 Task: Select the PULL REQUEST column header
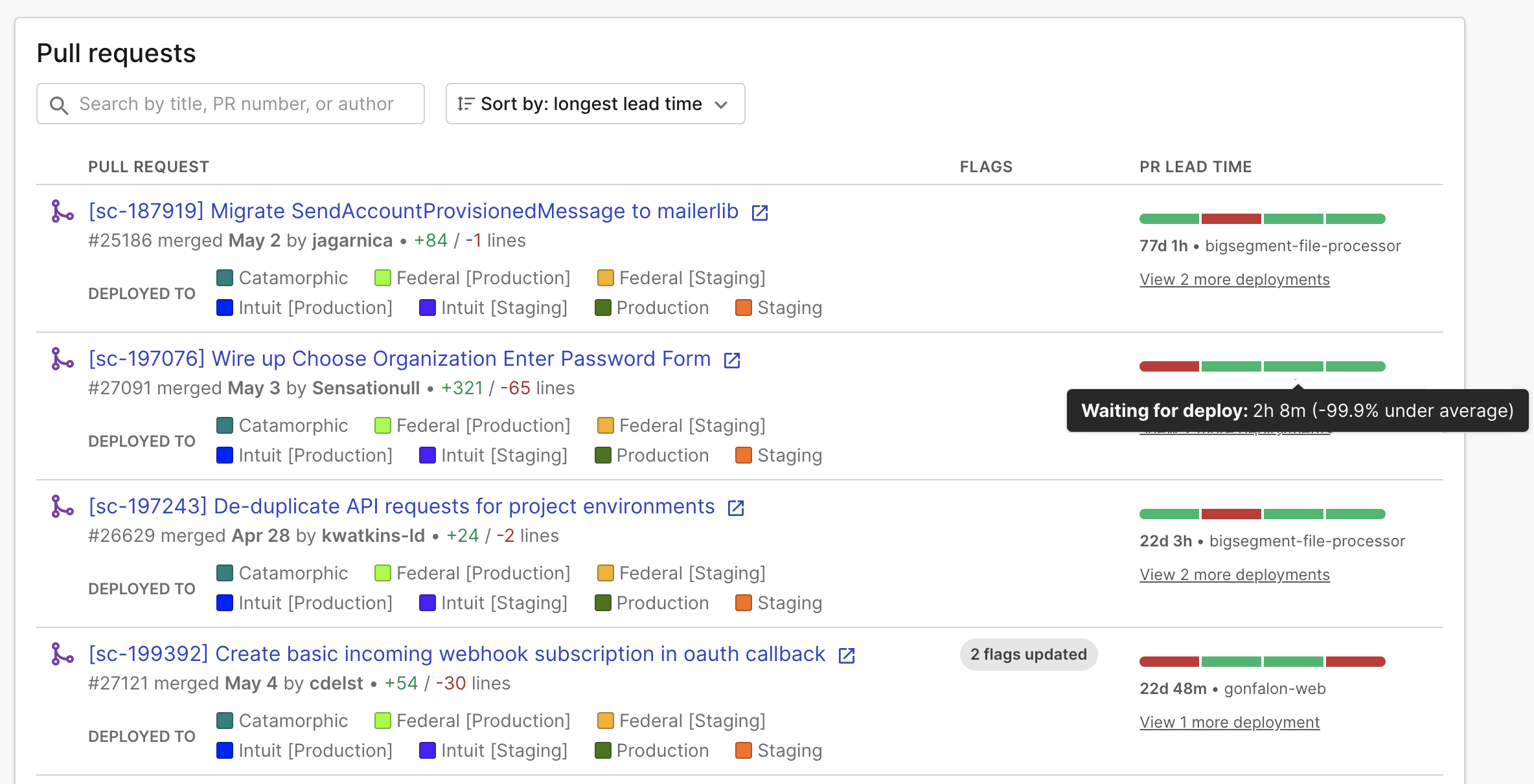(148, 166)
